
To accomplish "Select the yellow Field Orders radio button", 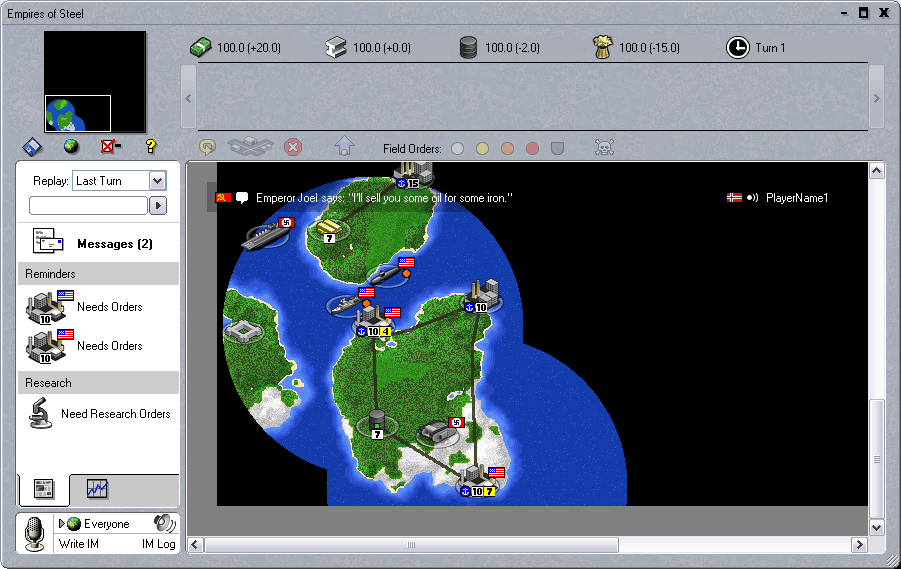I will coord(482,149).
